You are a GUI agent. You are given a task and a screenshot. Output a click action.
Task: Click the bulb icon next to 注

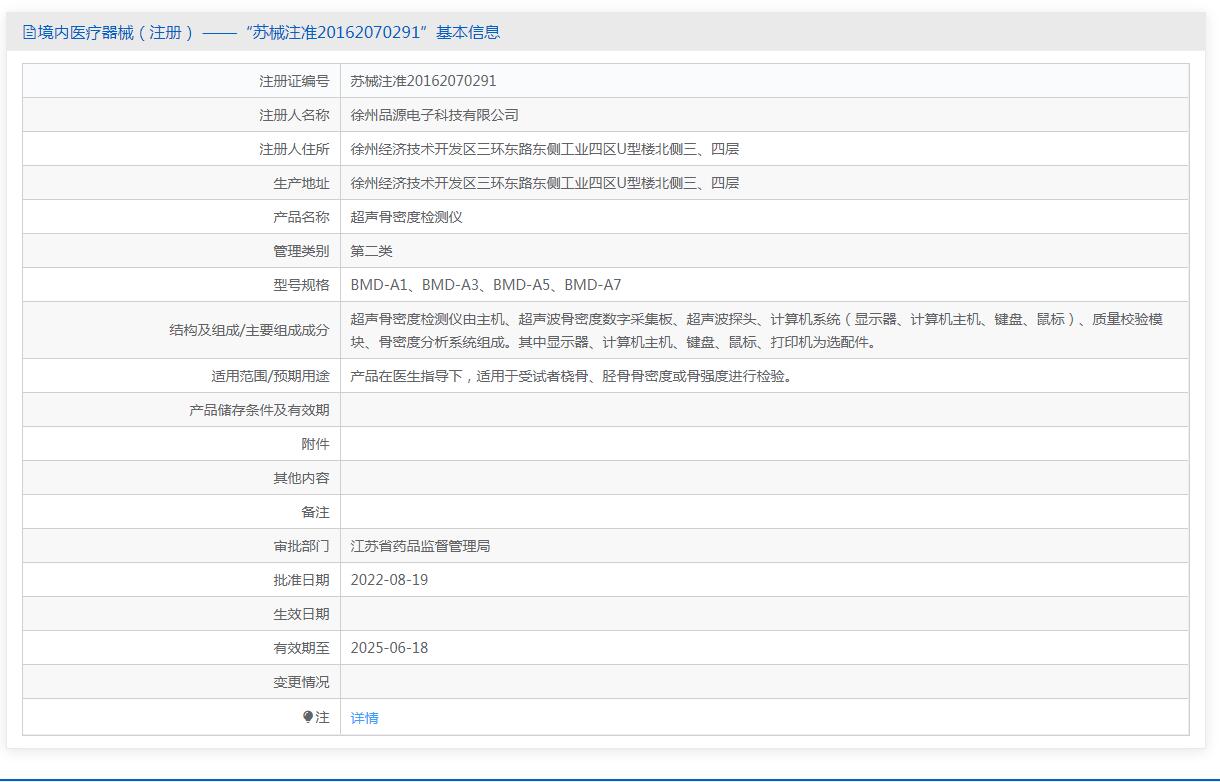tap(308, 717)
